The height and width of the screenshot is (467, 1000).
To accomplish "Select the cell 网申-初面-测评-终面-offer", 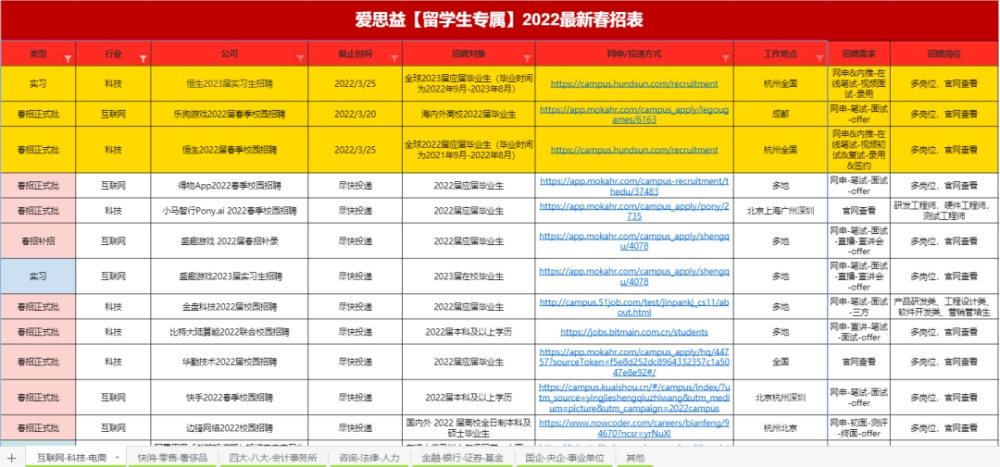I will coord(859,427).
